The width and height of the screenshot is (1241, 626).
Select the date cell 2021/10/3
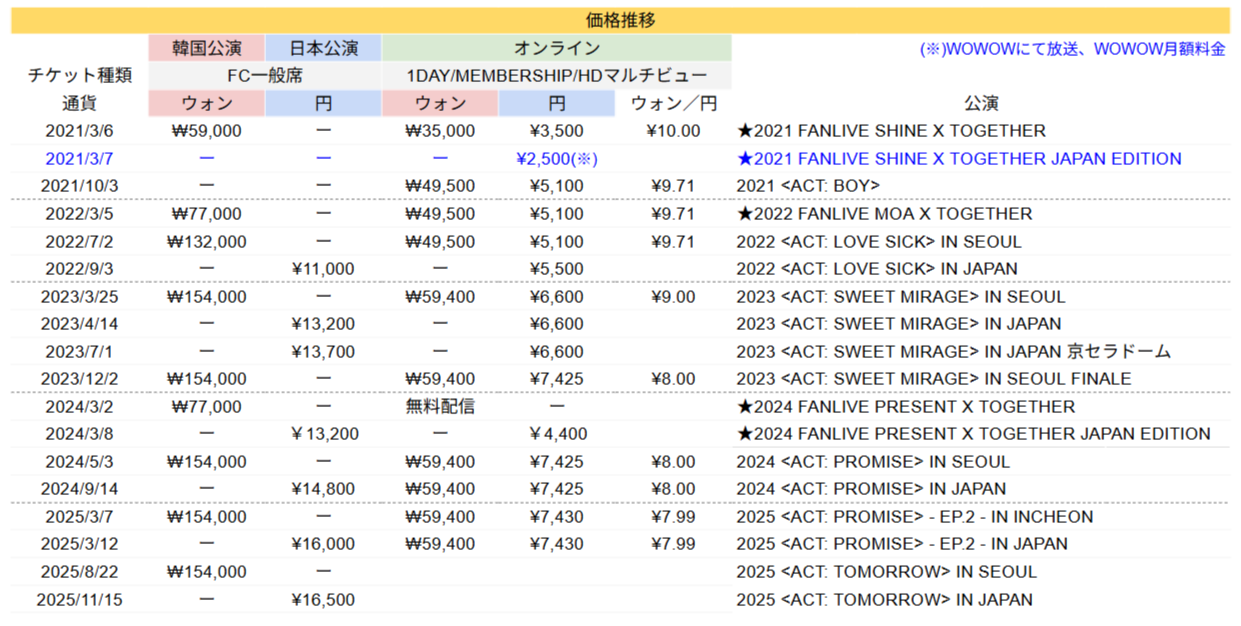tap(80, 186)
